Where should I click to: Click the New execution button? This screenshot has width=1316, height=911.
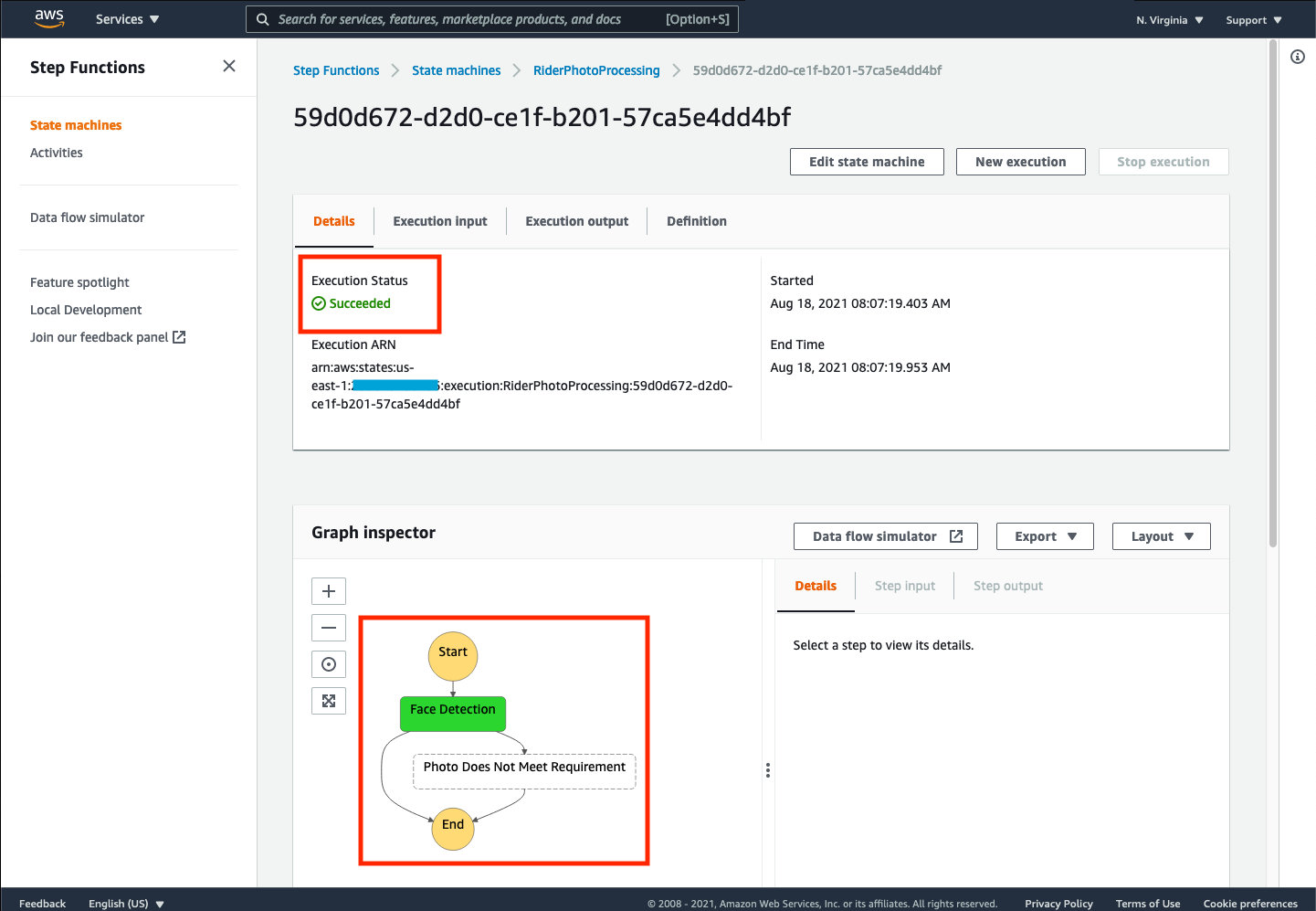point(1021,162)
